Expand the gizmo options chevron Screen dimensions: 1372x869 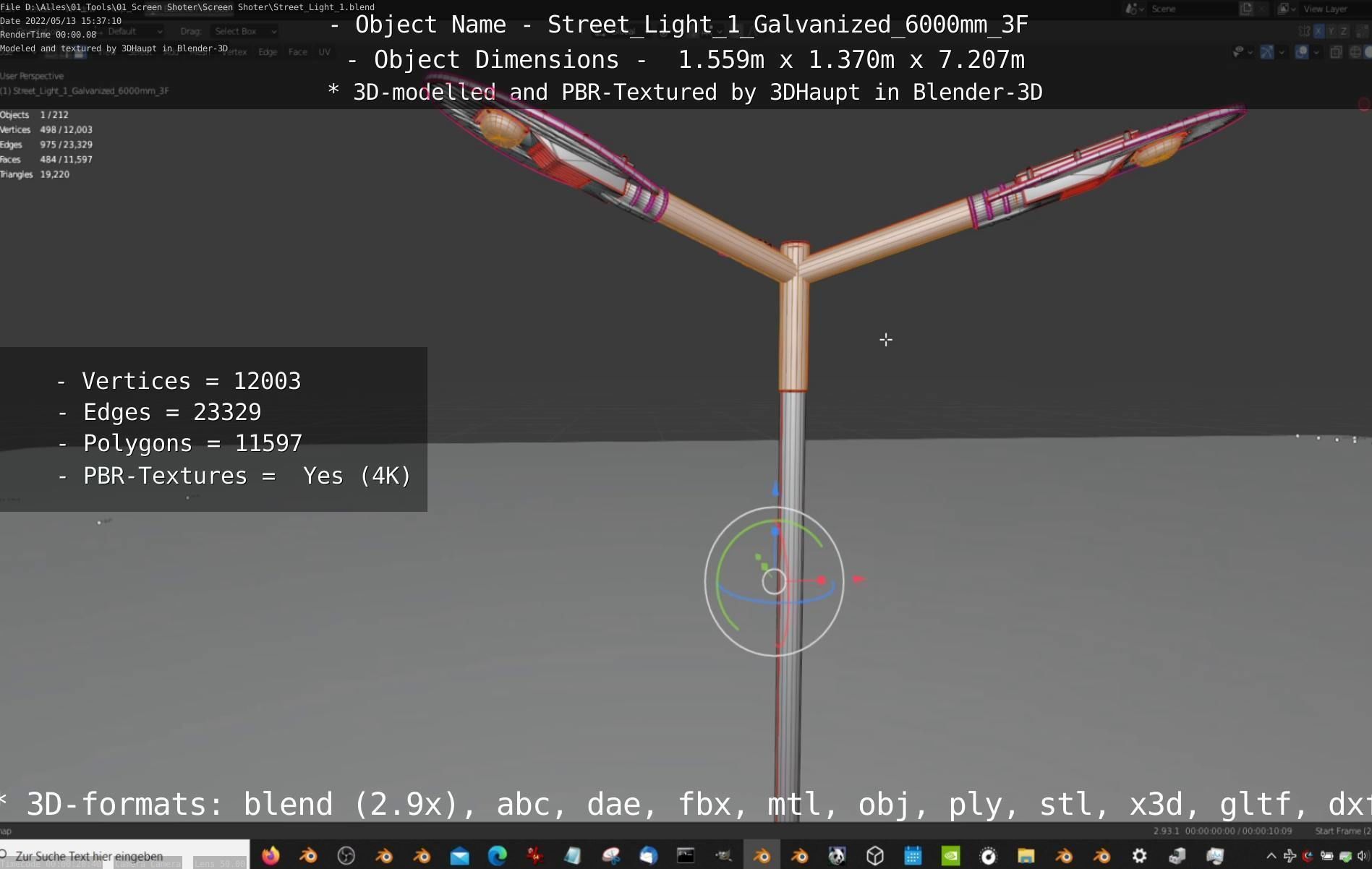point(1281,52)
